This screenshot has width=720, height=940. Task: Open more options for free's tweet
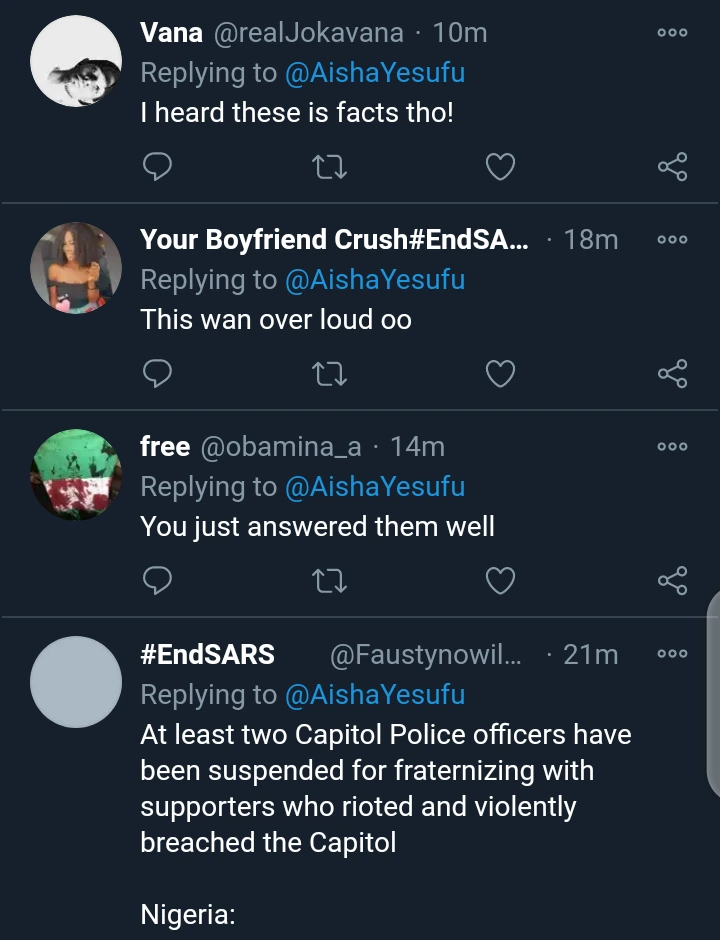click(672, 447)
